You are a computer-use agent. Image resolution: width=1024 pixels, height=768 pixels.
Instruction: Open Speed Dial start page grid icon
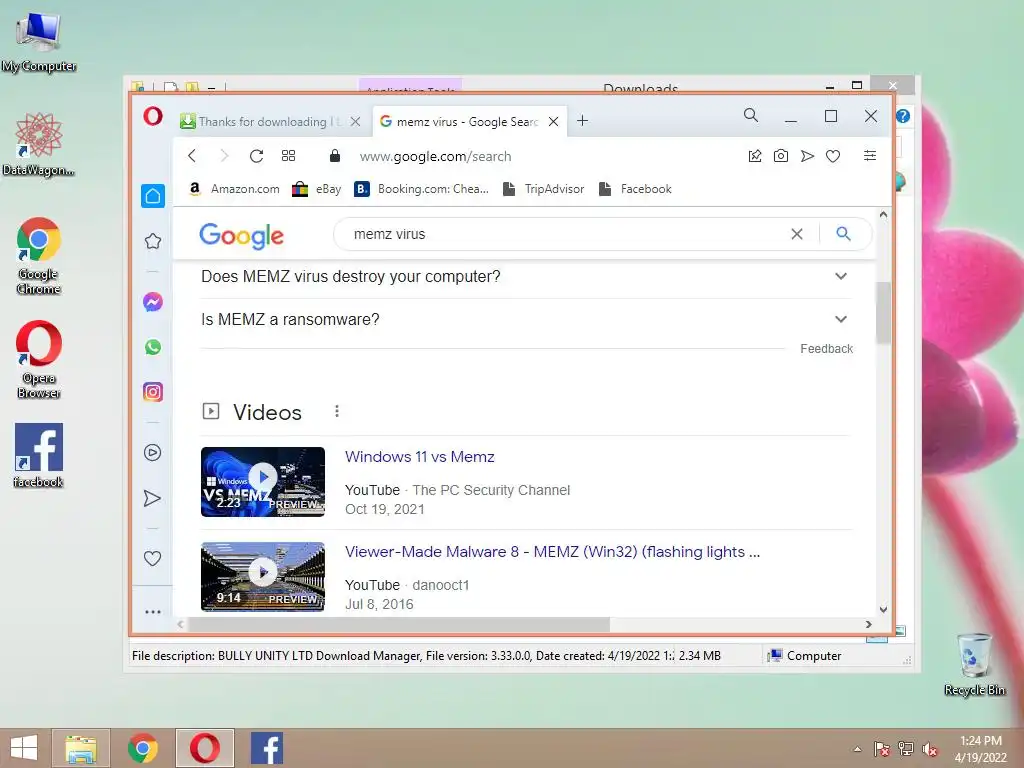(288, 155)
